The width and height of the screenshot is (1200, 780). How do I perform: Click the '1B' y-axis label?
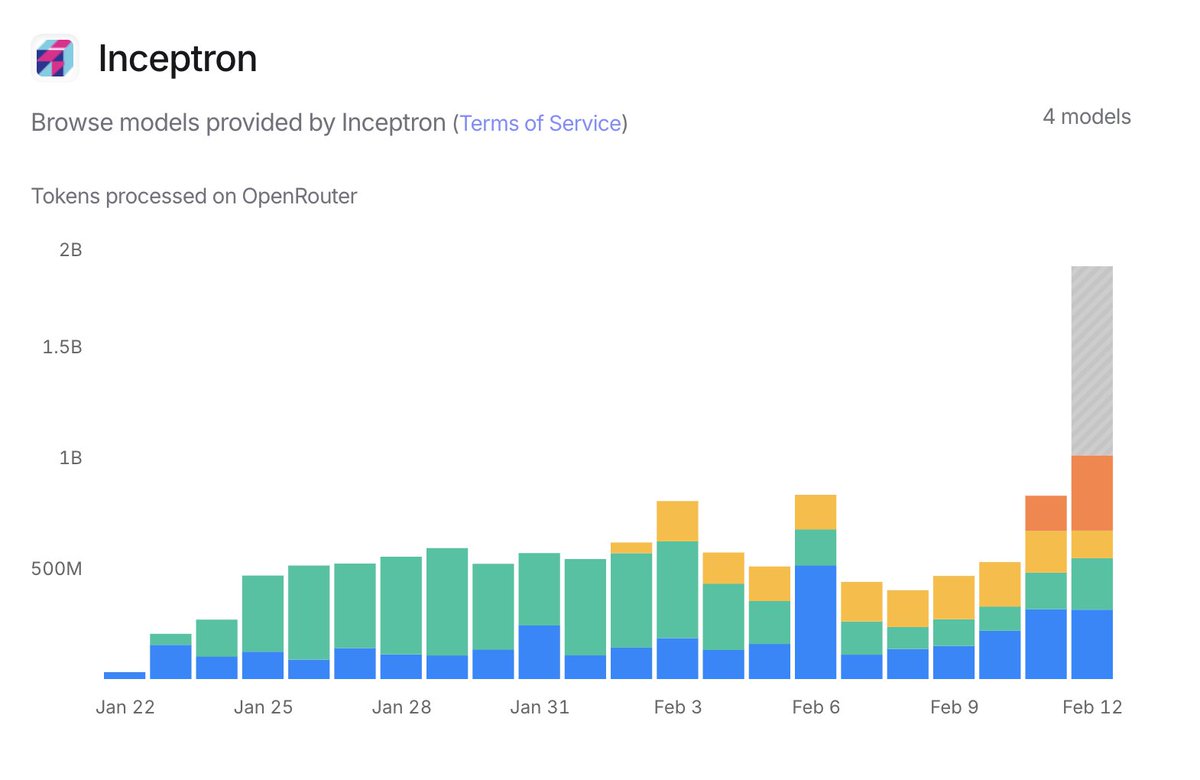[71, 458]
